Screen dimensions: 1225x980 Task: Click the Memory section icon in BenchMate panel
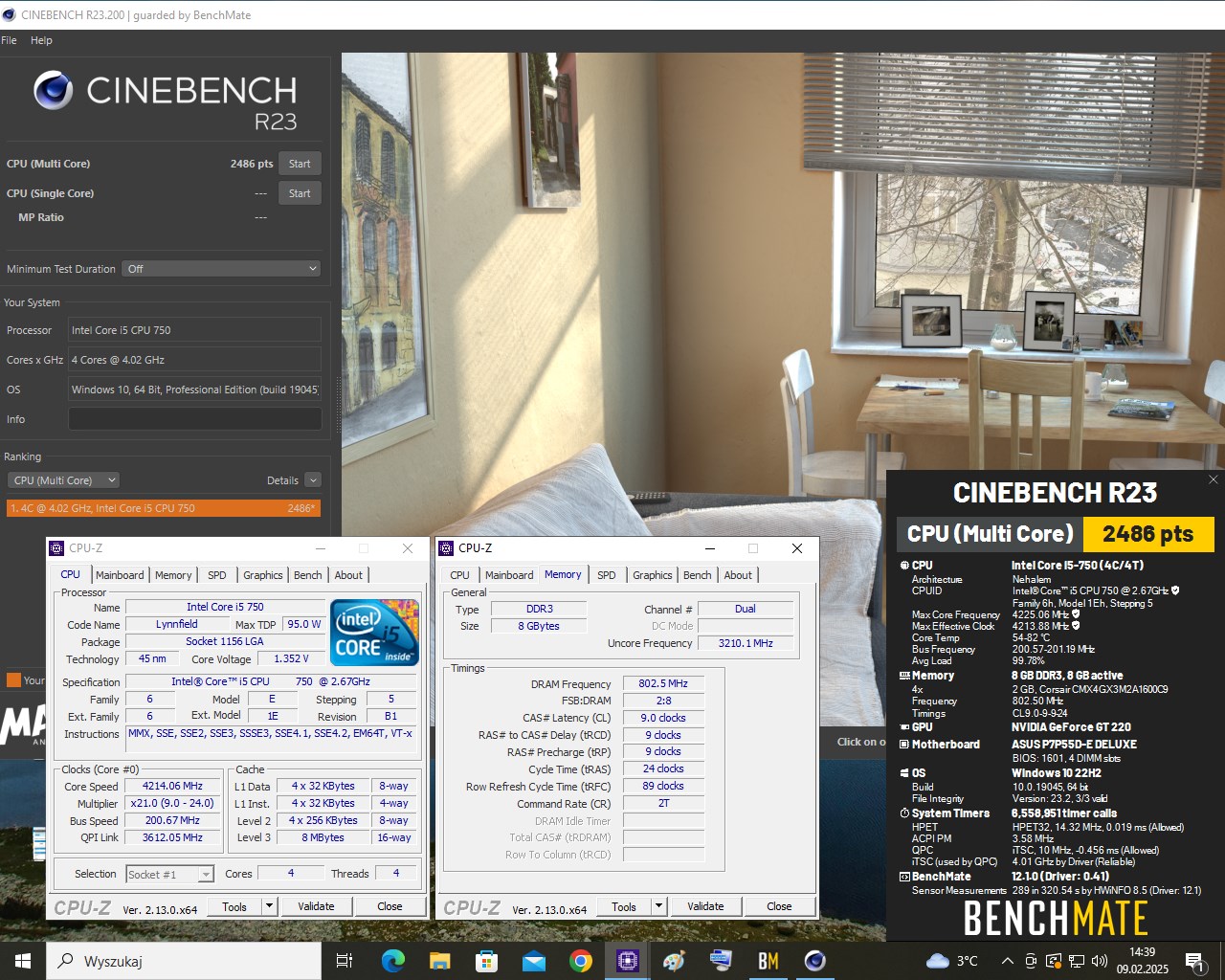pos(904,676)
